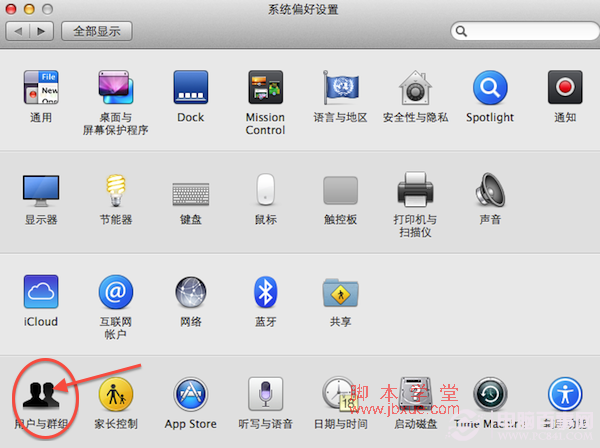This screenshot has width=600, height=448.
Task: Open Mission Control preferences
Action: 266,87
